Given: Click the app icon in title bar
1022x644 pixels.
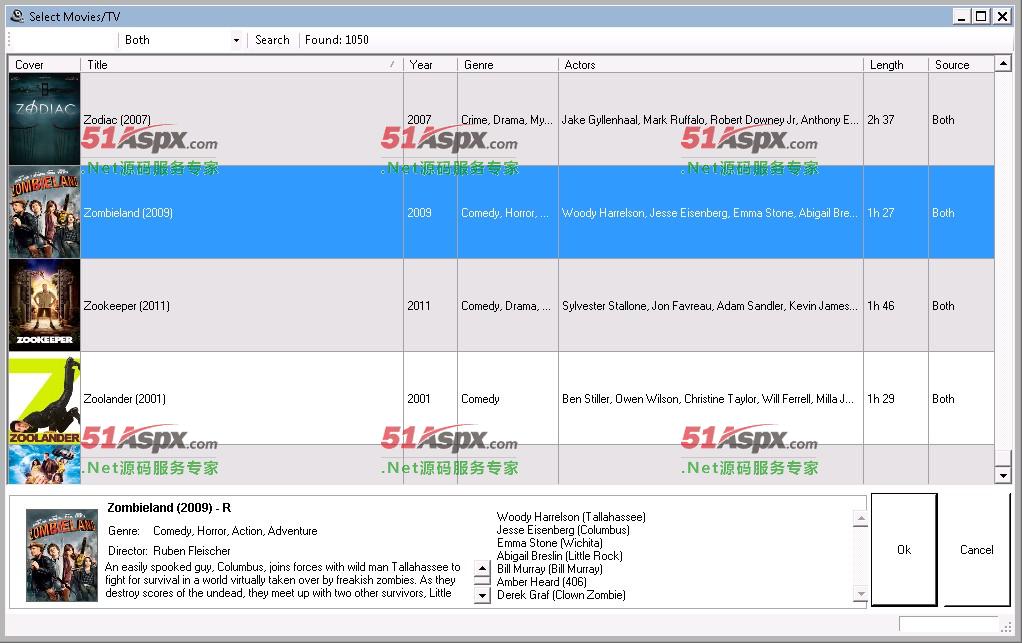Looking at the screenshot, I should tap(16, 16).
